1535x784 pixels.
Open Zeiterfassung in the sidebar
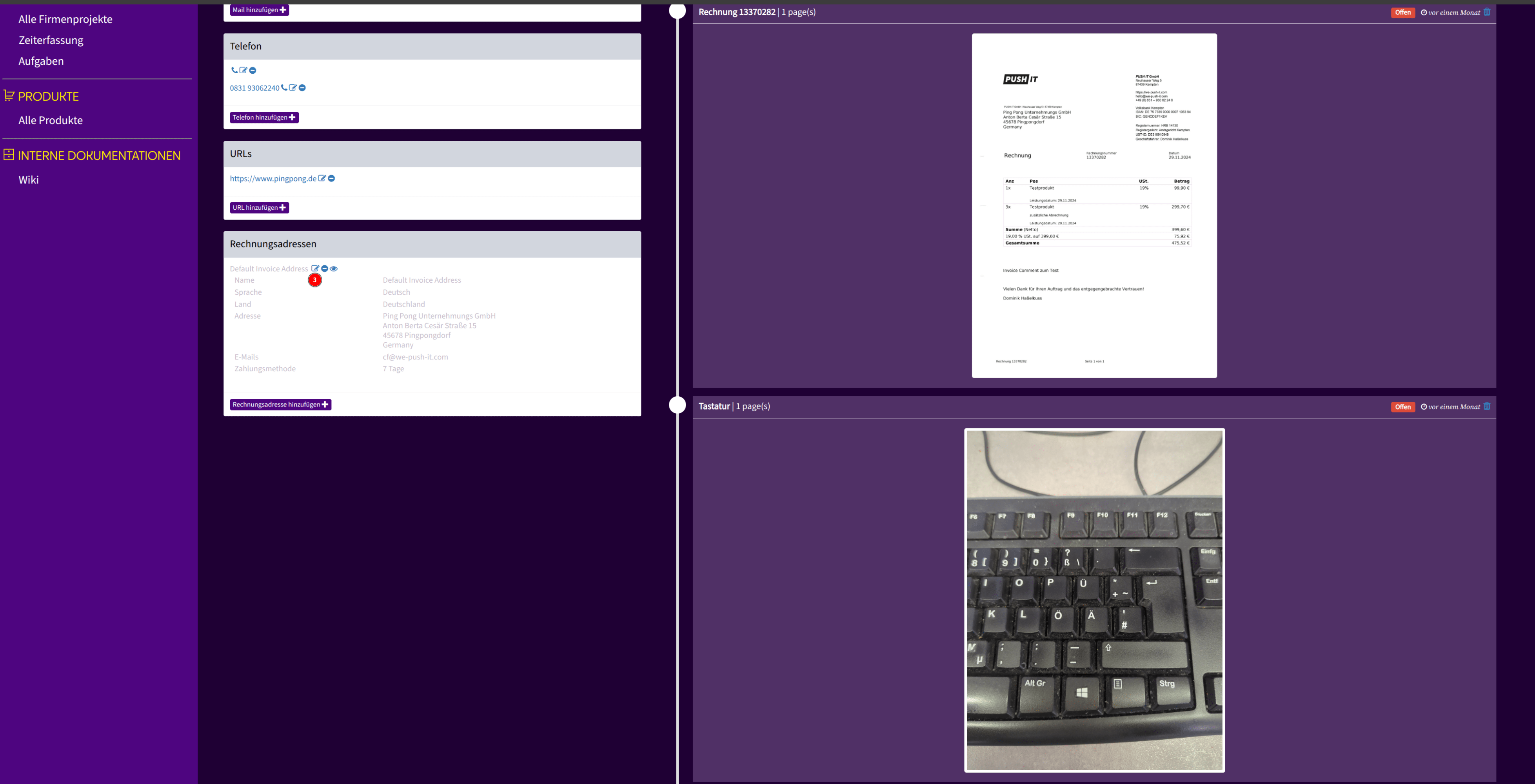51,40
